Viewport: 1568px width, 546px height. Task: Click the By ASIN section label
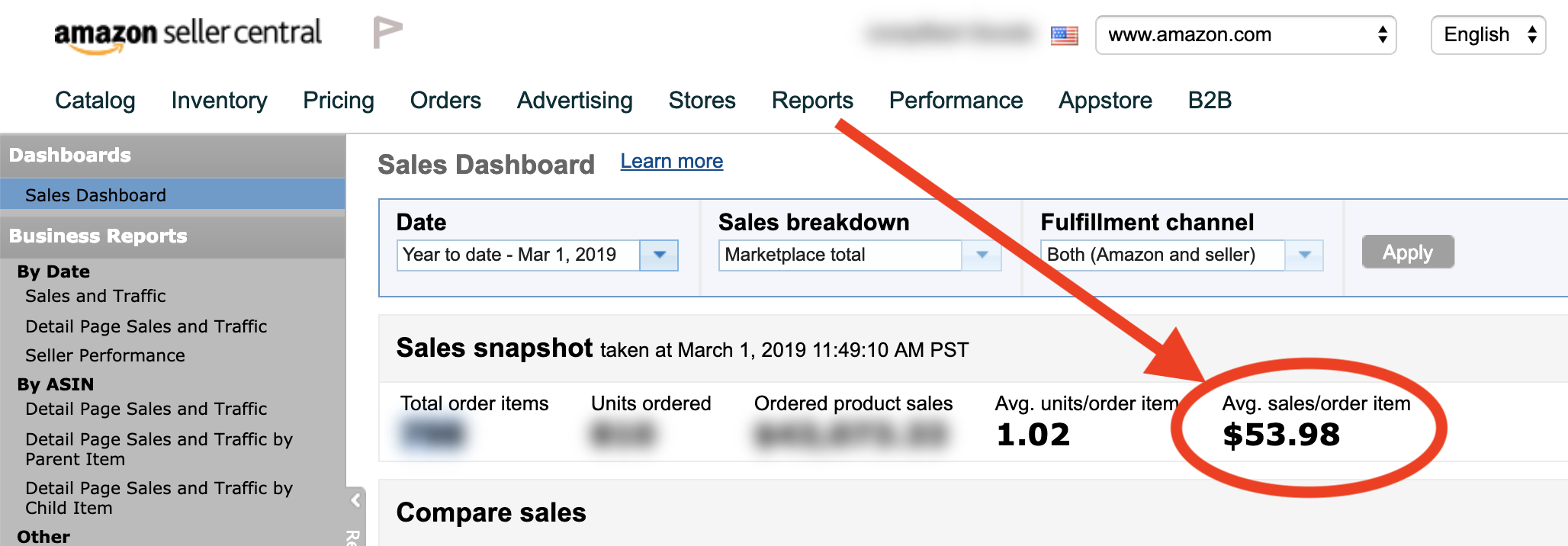(x=56, y=384)
